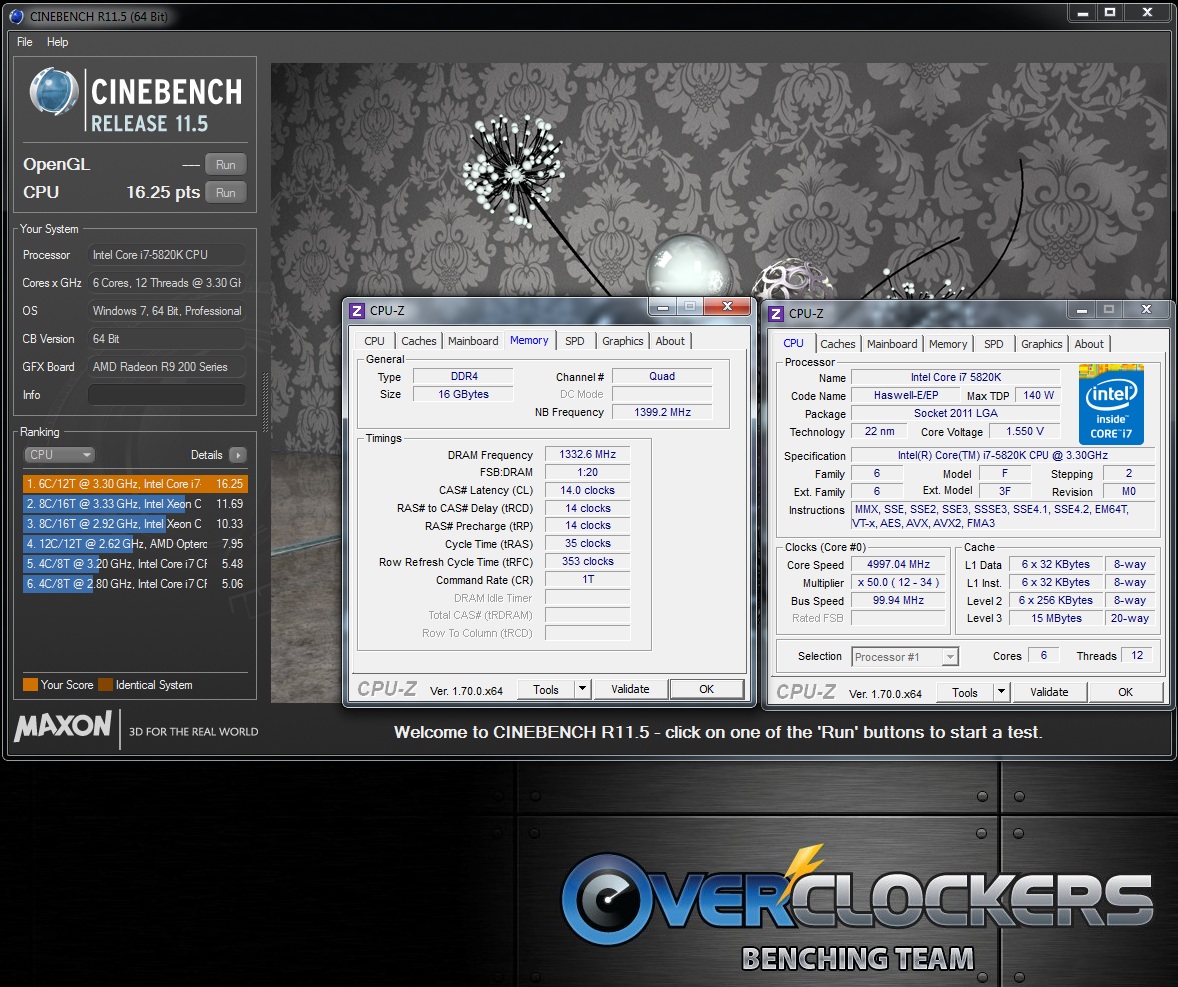Click the Core Speed 4997.04 MHz value
The width and height of the screenshot is (1178, 987).
[x=899, y=564]
